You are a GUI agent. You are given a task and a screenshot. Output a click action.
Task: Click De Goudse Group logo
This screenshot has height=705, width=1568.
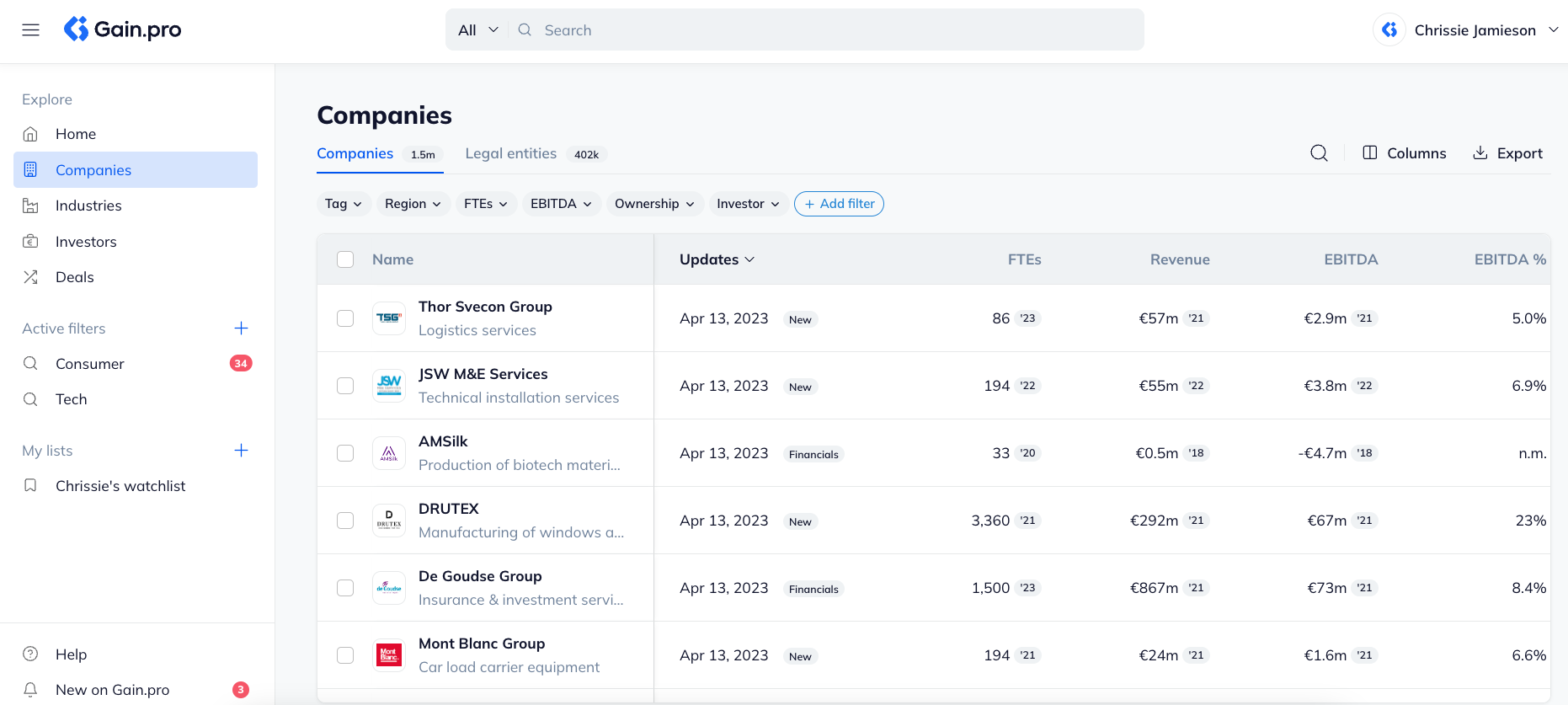click(389, 588)
